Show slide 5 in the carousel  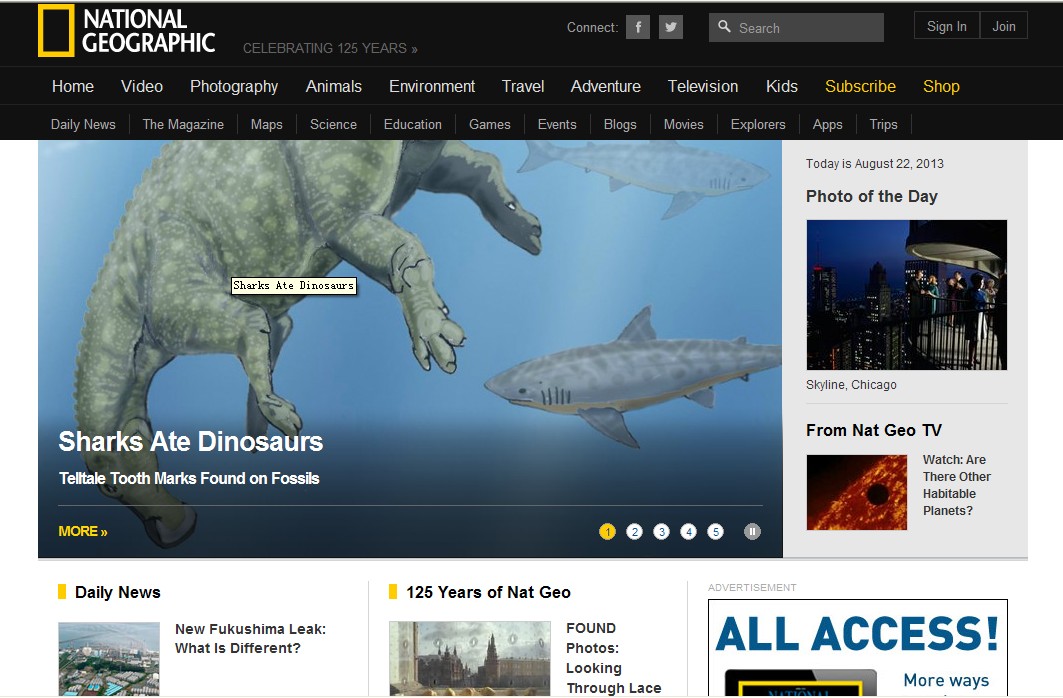(x=715, y=532)
